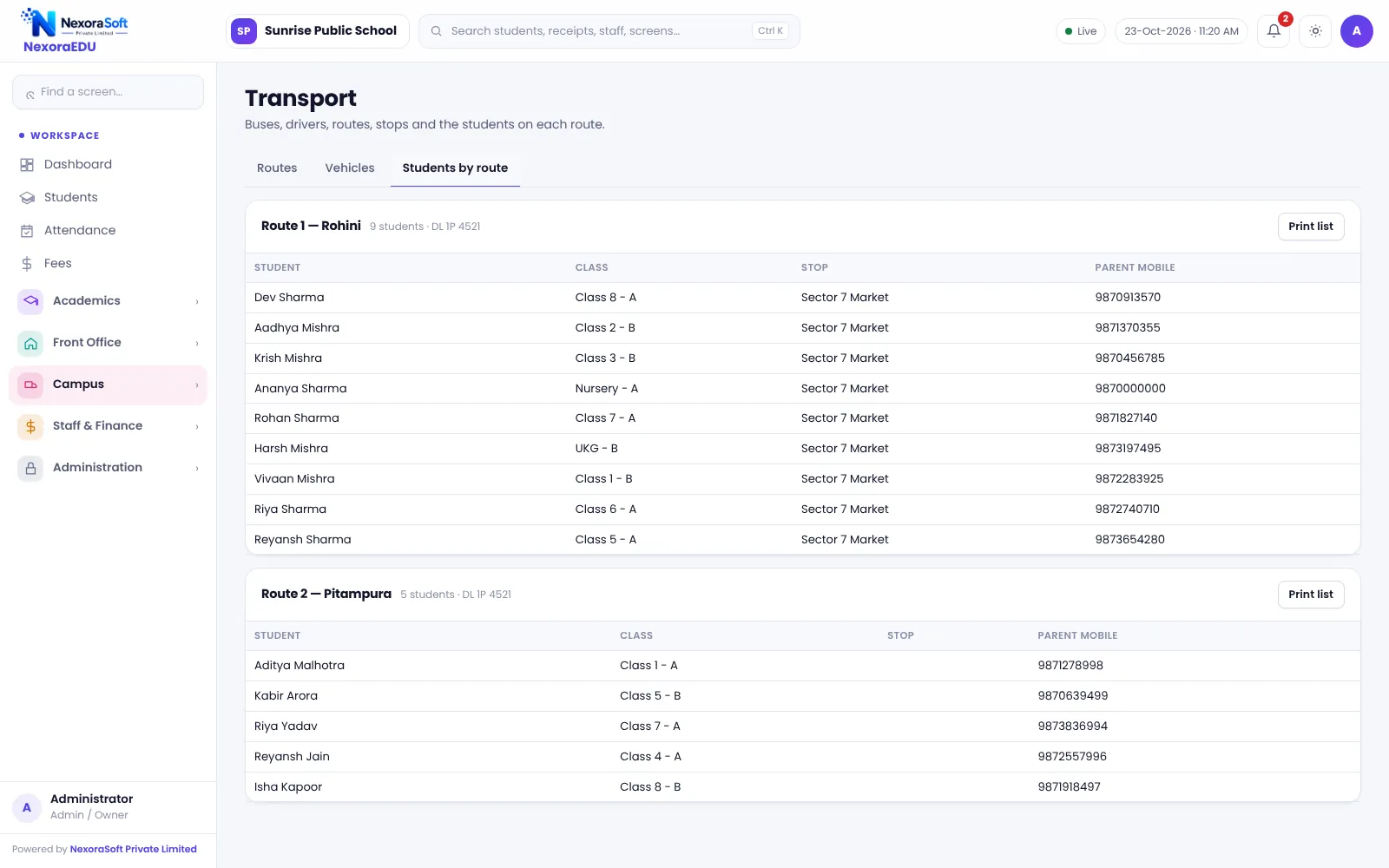Expand the Front Office chevron
1389x868 pixels.
click(197, 344)
